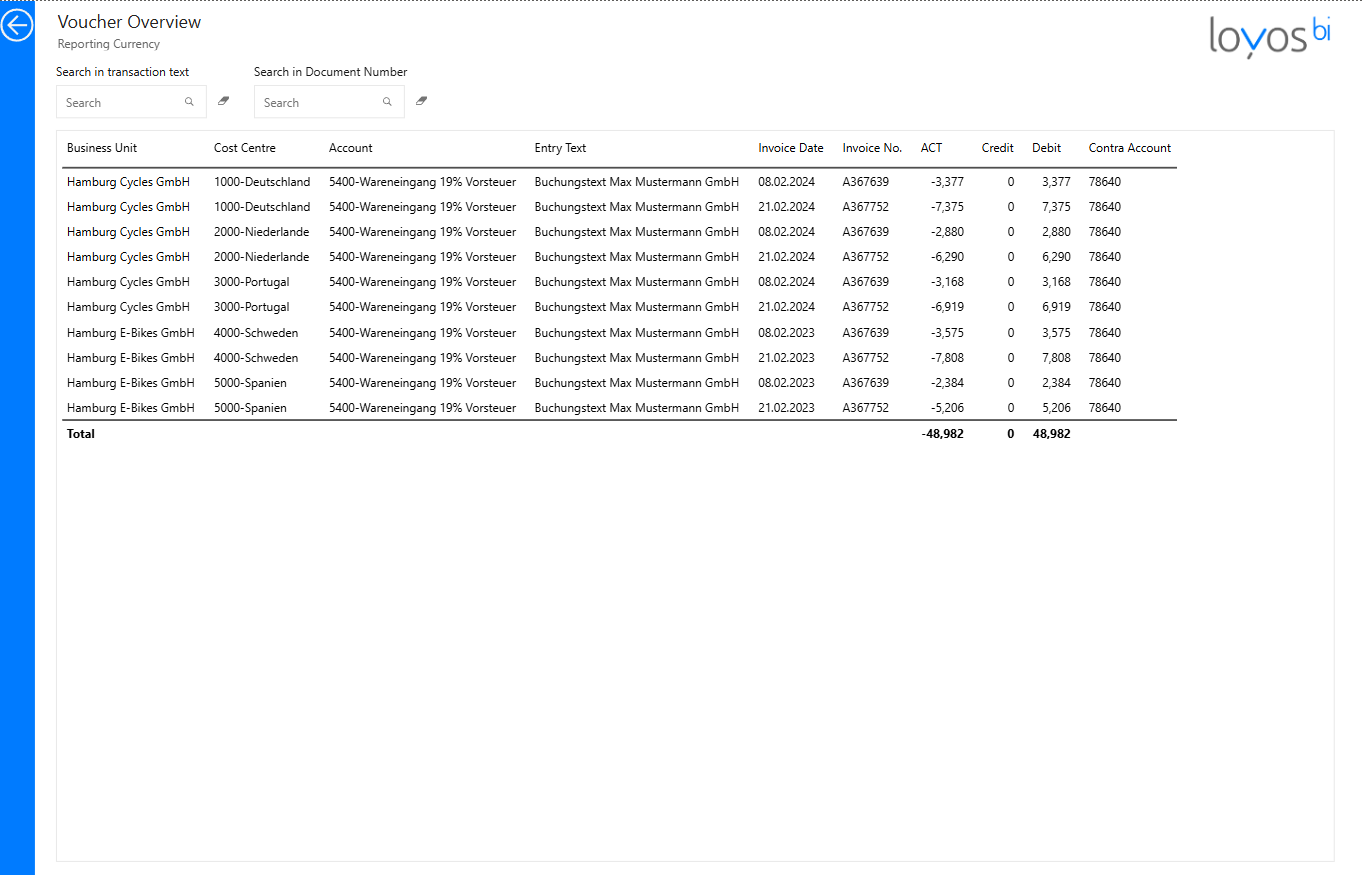Screen dimensions: 1362x875
Task: Sort by Credit column header
Action: [x=998, y=148]
